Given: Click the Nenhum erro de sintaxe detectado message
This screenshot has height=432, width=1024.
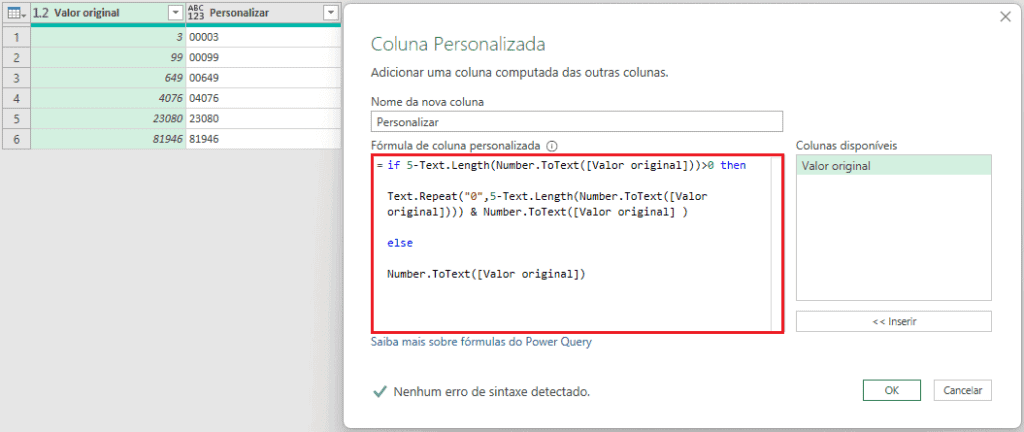Looking at the screenshot, I should [x=492, y=392].
